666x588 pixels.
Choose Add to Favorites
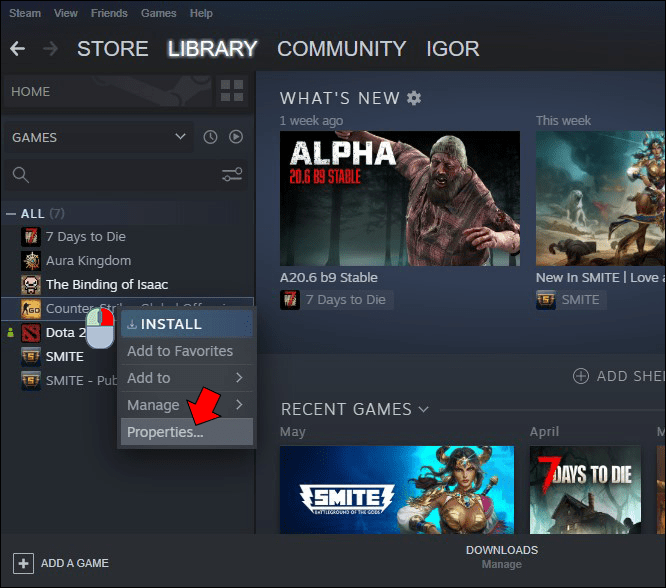(x=187, y=351)
